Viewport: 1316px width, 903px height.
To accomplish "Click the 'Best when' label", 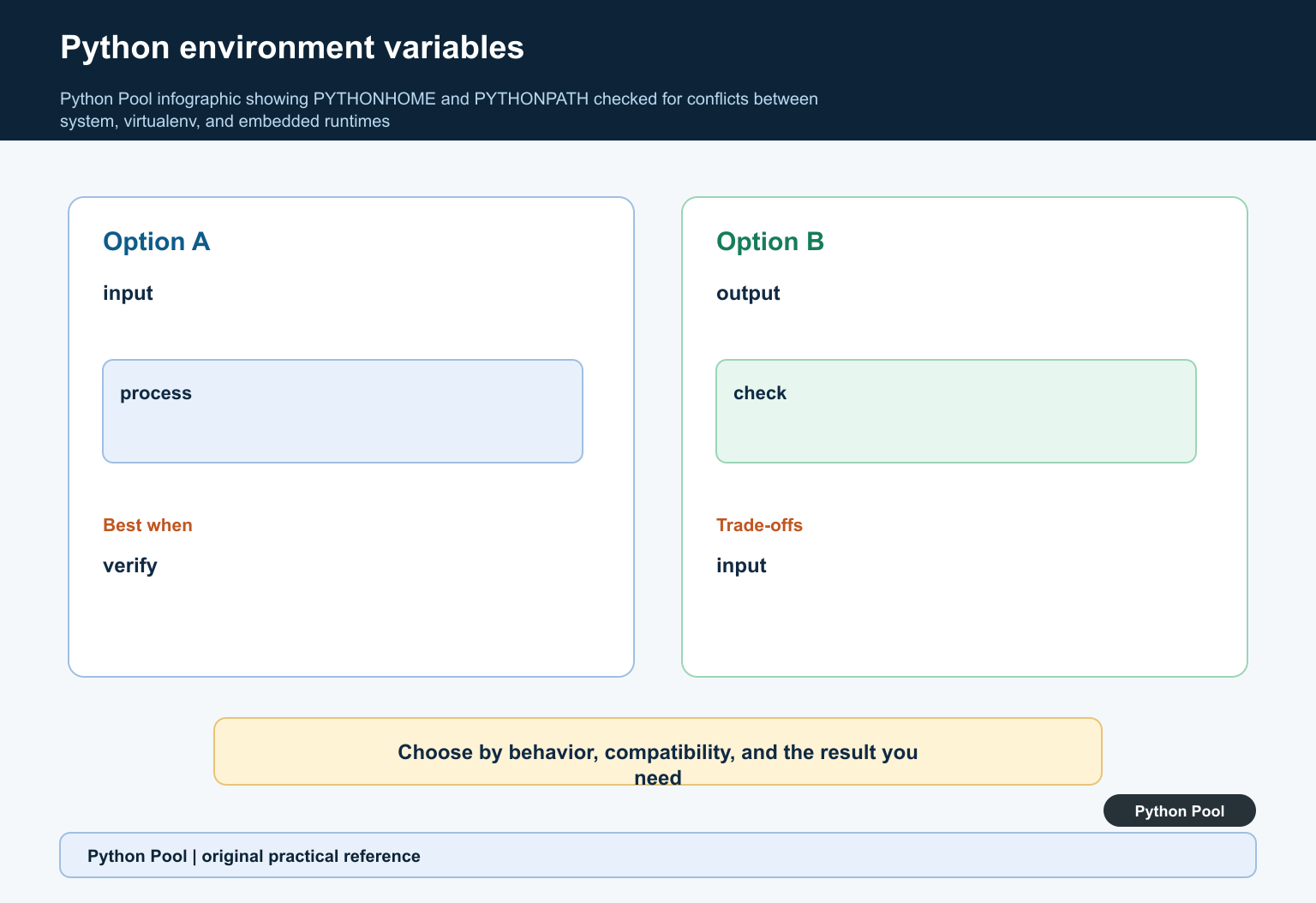I will 147,525.
